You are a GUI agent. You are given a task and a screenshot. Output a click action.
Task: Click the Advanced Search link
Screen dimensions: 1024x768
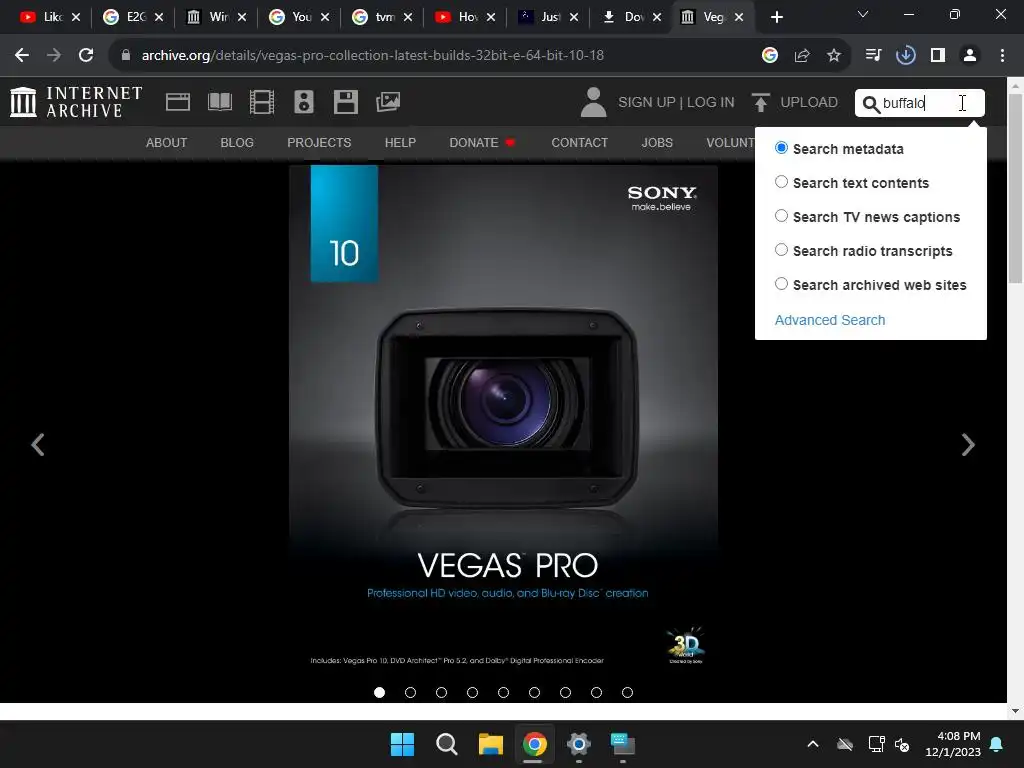point(830,320)
